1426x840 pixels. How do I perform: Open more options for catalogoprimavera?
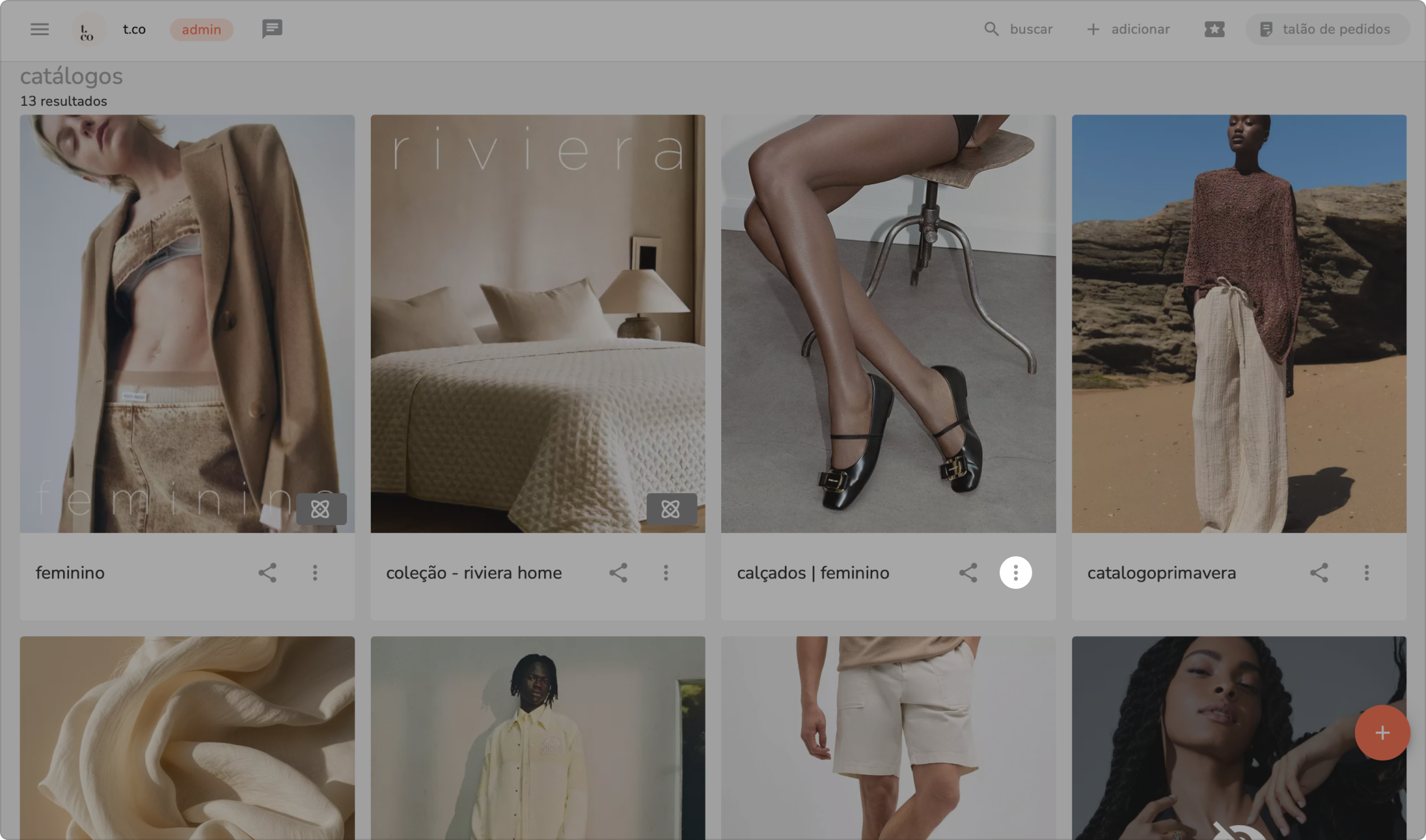pos(1366,573)
